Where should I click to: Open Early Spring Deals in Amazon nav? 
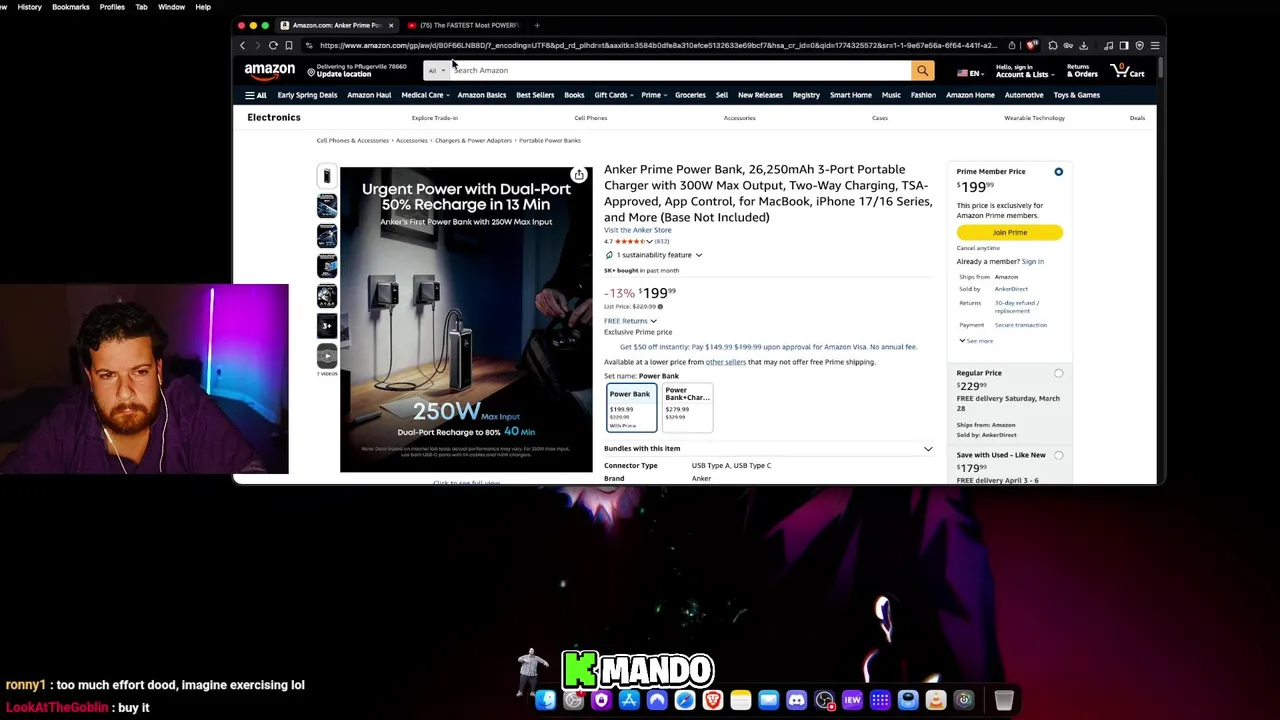[x=307, y=95]
